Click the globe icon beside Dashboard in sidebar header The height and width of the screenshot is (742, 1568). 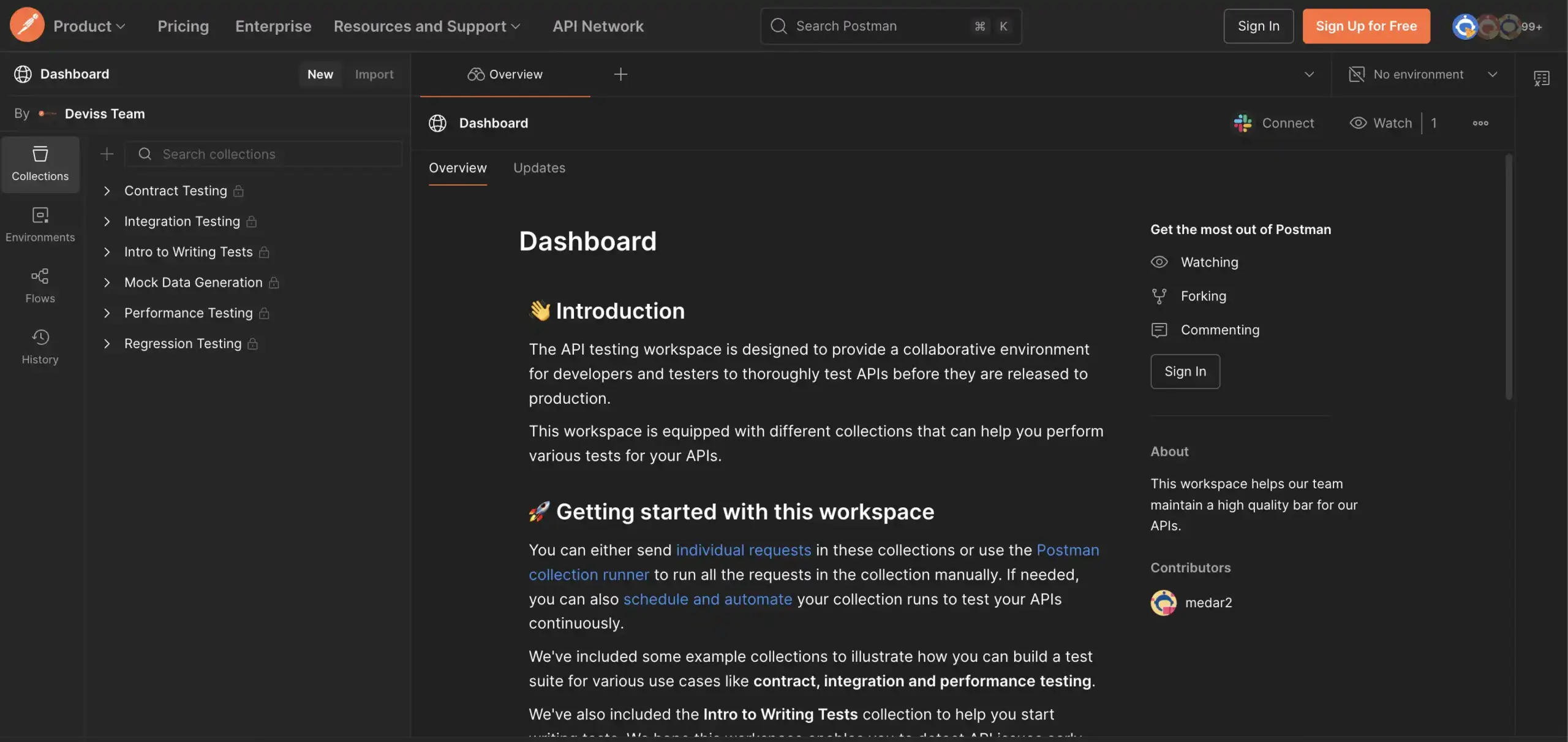pos(23,74)
